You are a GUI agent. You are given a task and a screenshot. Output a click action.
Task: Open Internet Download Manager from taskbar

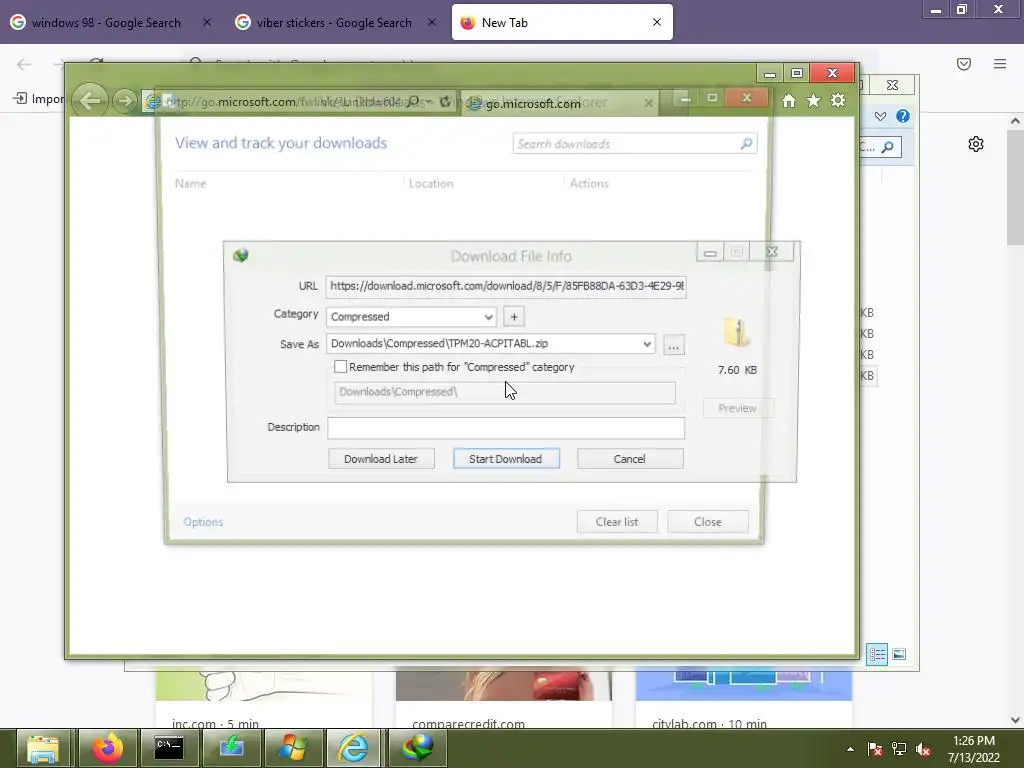[417, 748]
